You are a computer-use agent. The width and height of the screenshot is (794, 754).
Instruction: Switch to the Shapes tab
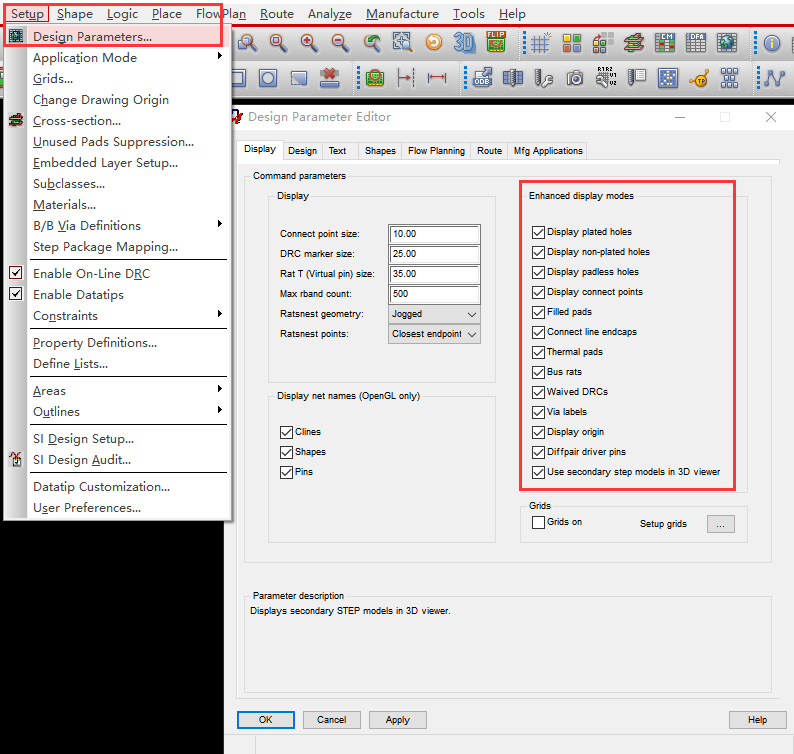pyautogui.click(x=380, y=151)
